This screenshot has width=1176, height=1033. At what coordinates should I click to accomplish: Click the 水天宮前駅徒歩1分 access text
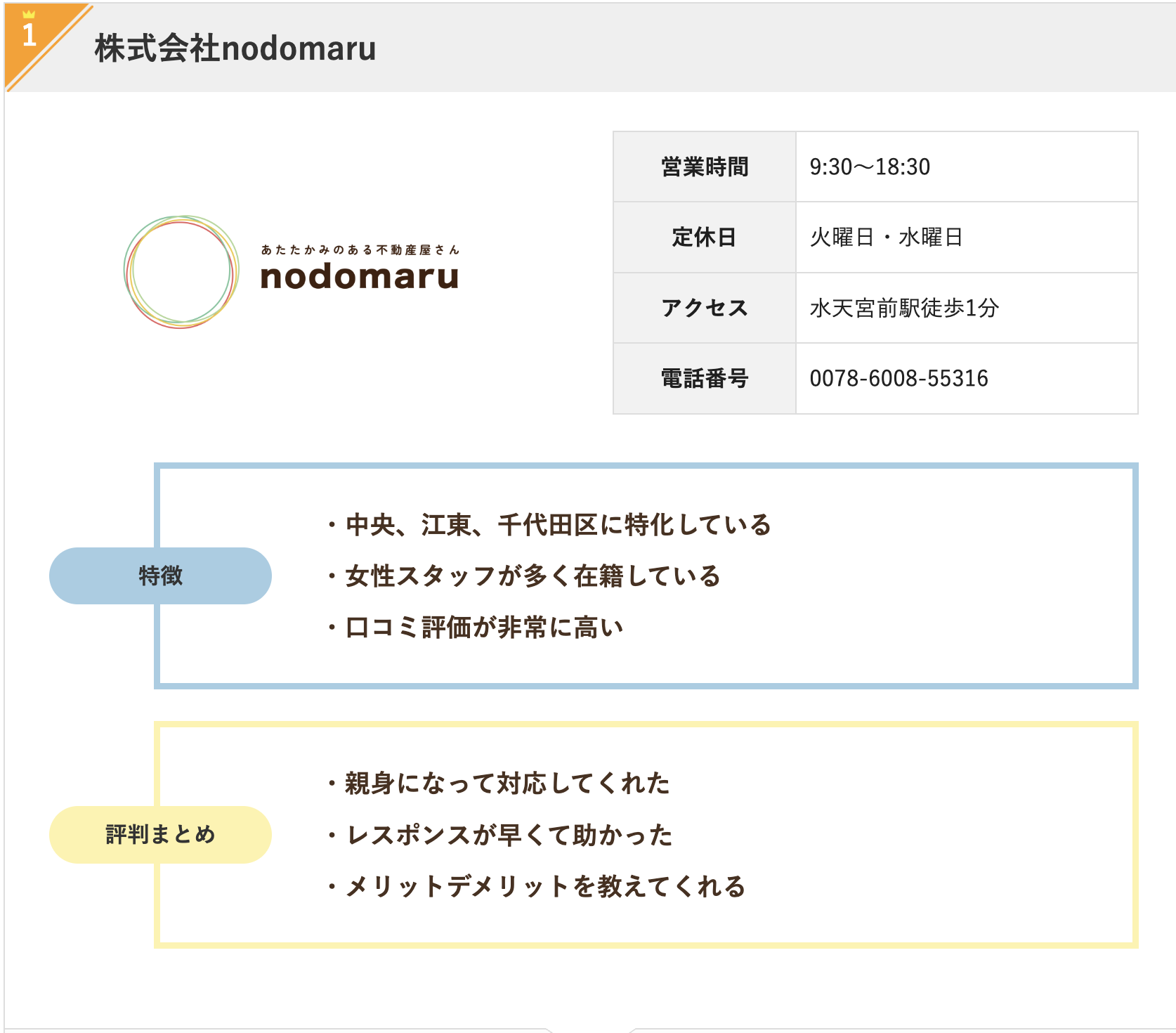(x=904, y=308)
